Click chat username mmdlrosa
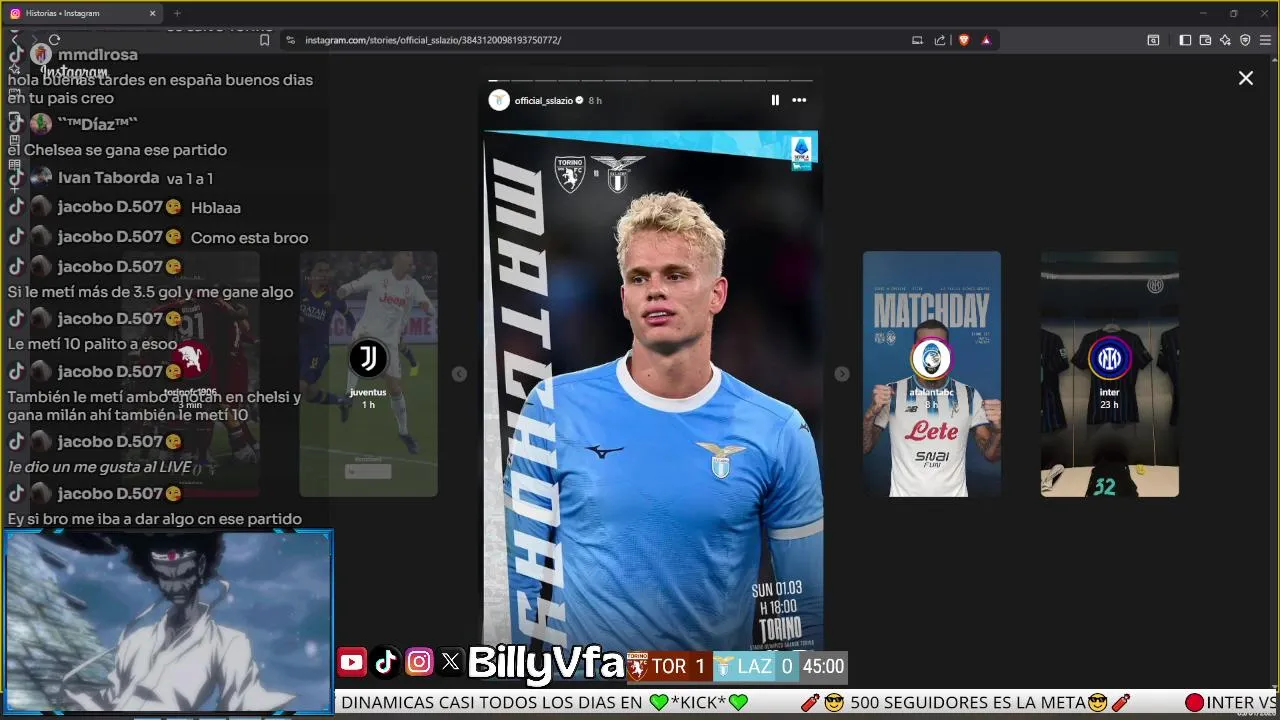 pos(98,54)
